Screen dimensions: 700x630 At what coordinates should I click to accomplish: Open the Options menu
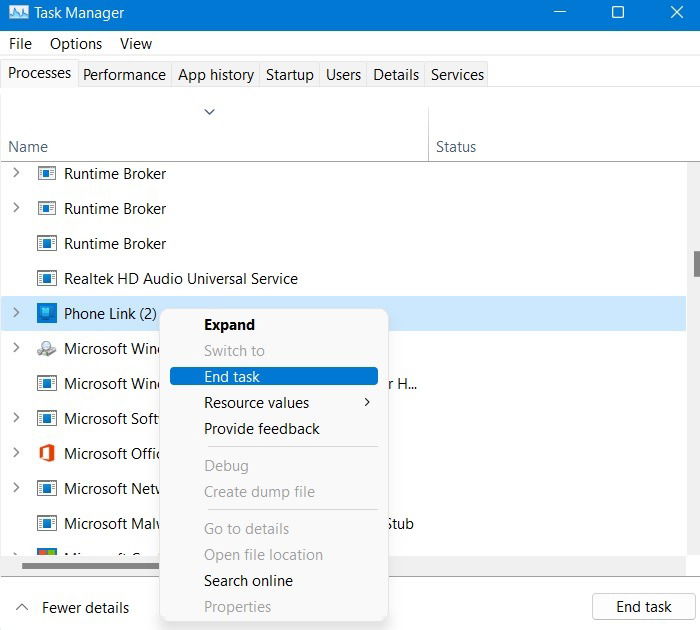click(x=76, y=44)
